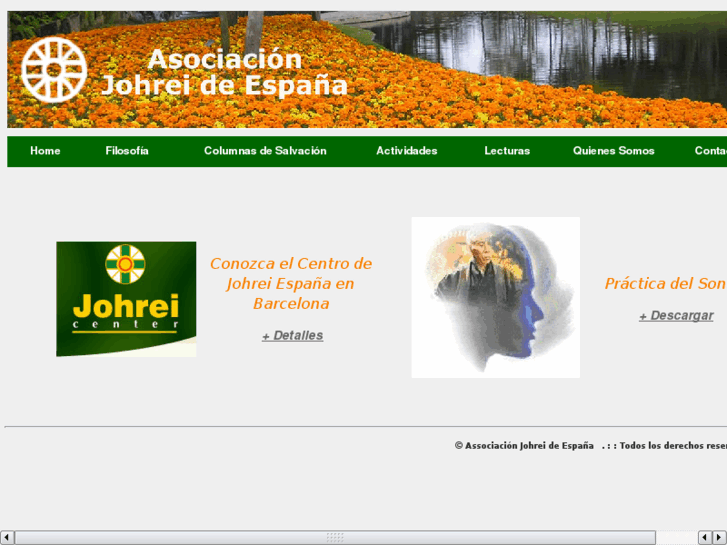This screenshot has width=727, height=545.
Task: Click the Conozca el Centro de Johrei heading
Action: point(291,283)
